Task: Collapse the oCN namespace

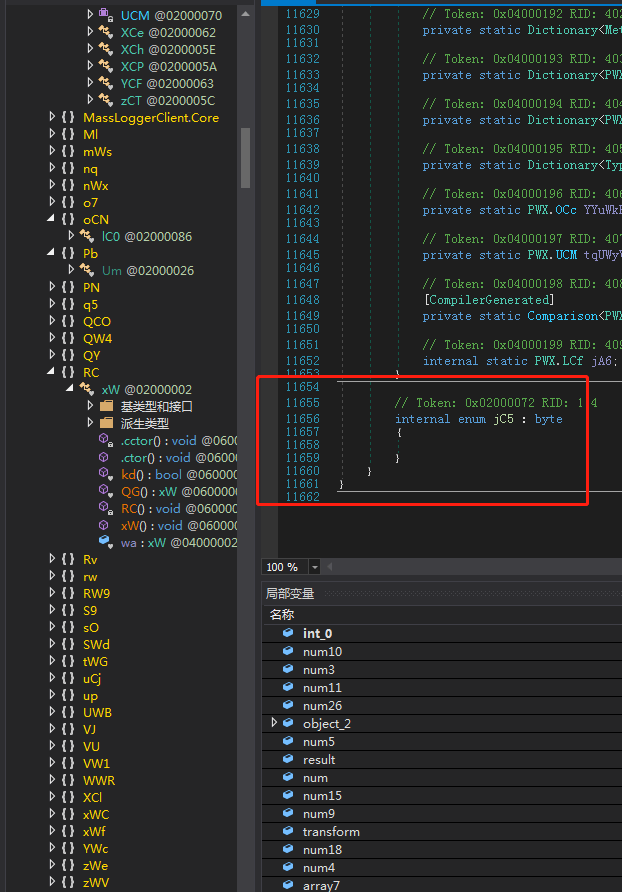Action: [51, 219]
